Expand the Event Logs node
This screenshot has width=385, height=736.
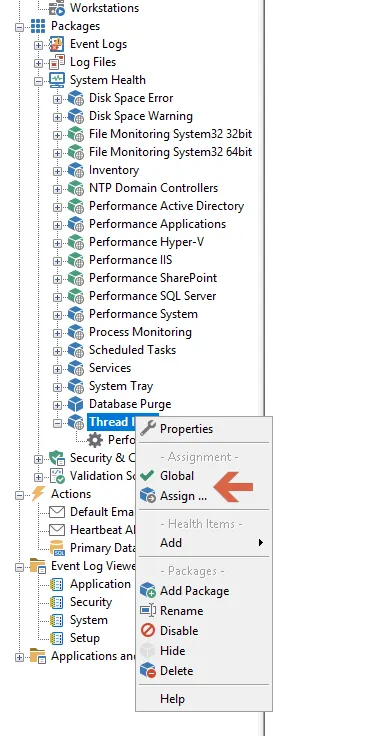pos(38,45)
